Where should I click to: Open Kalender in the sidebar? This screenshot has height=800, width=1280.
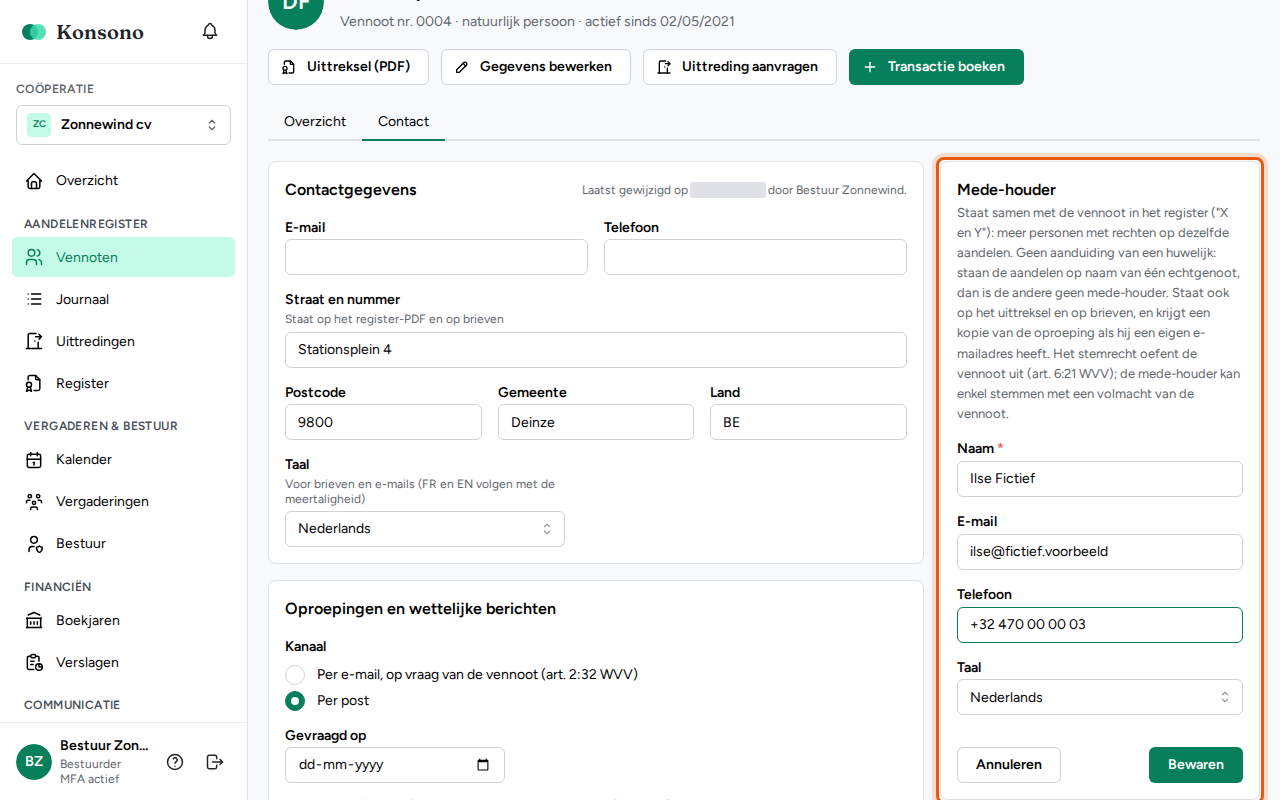coord(123,460)
